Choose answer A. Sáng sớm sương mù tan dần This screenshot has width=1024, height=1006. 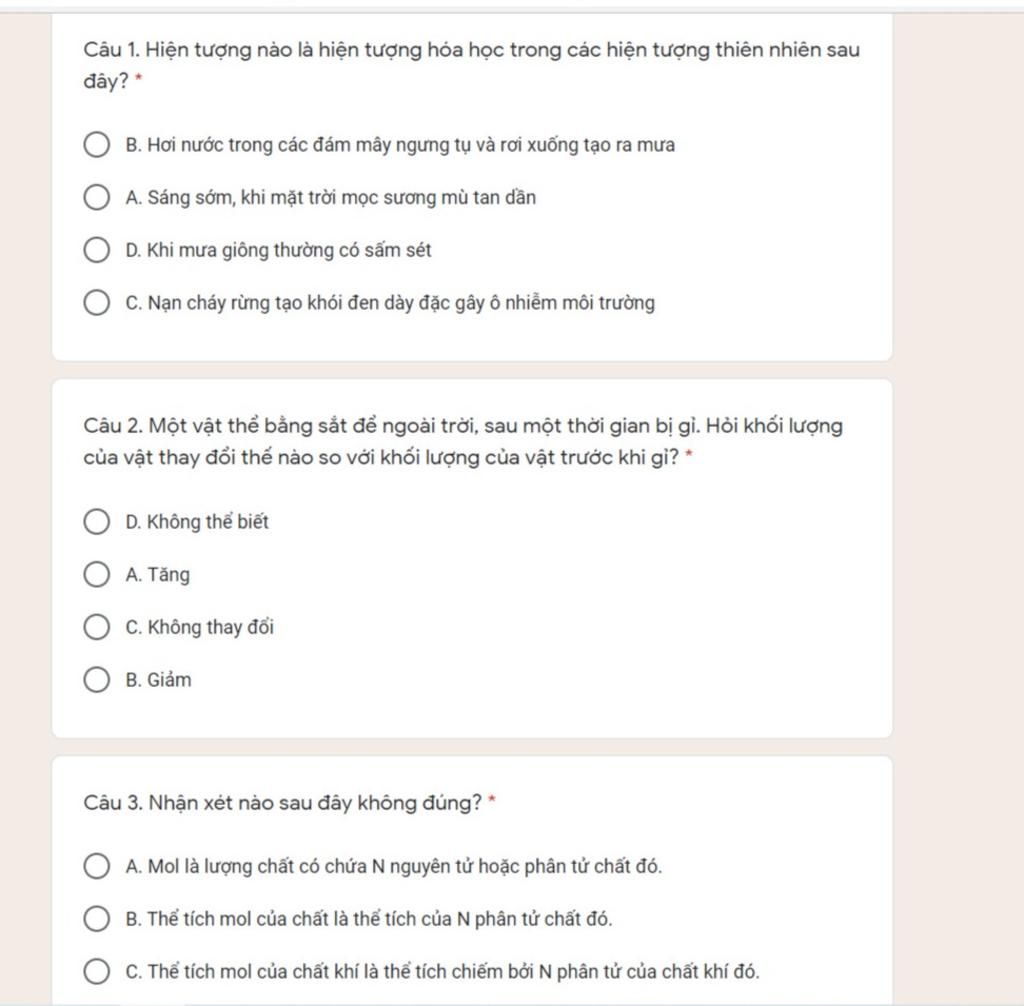(x=97, y=197)
